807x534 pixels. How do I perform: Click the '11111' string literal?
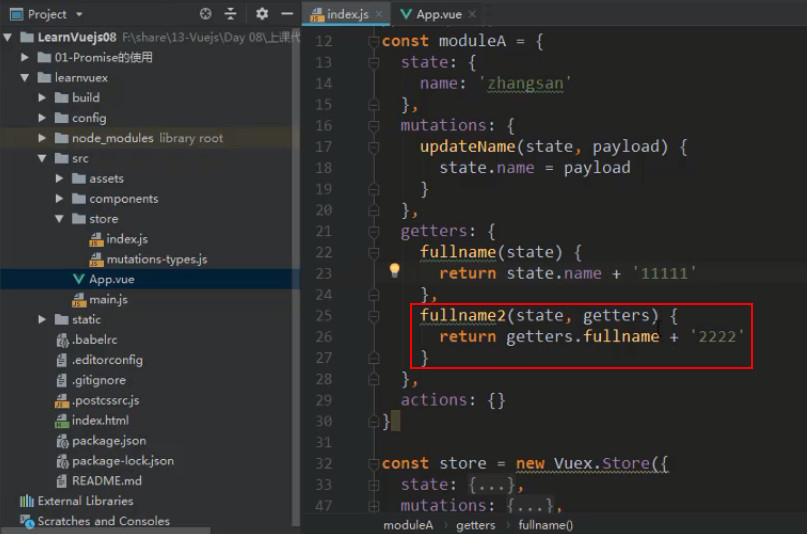(x=664, y=273)
